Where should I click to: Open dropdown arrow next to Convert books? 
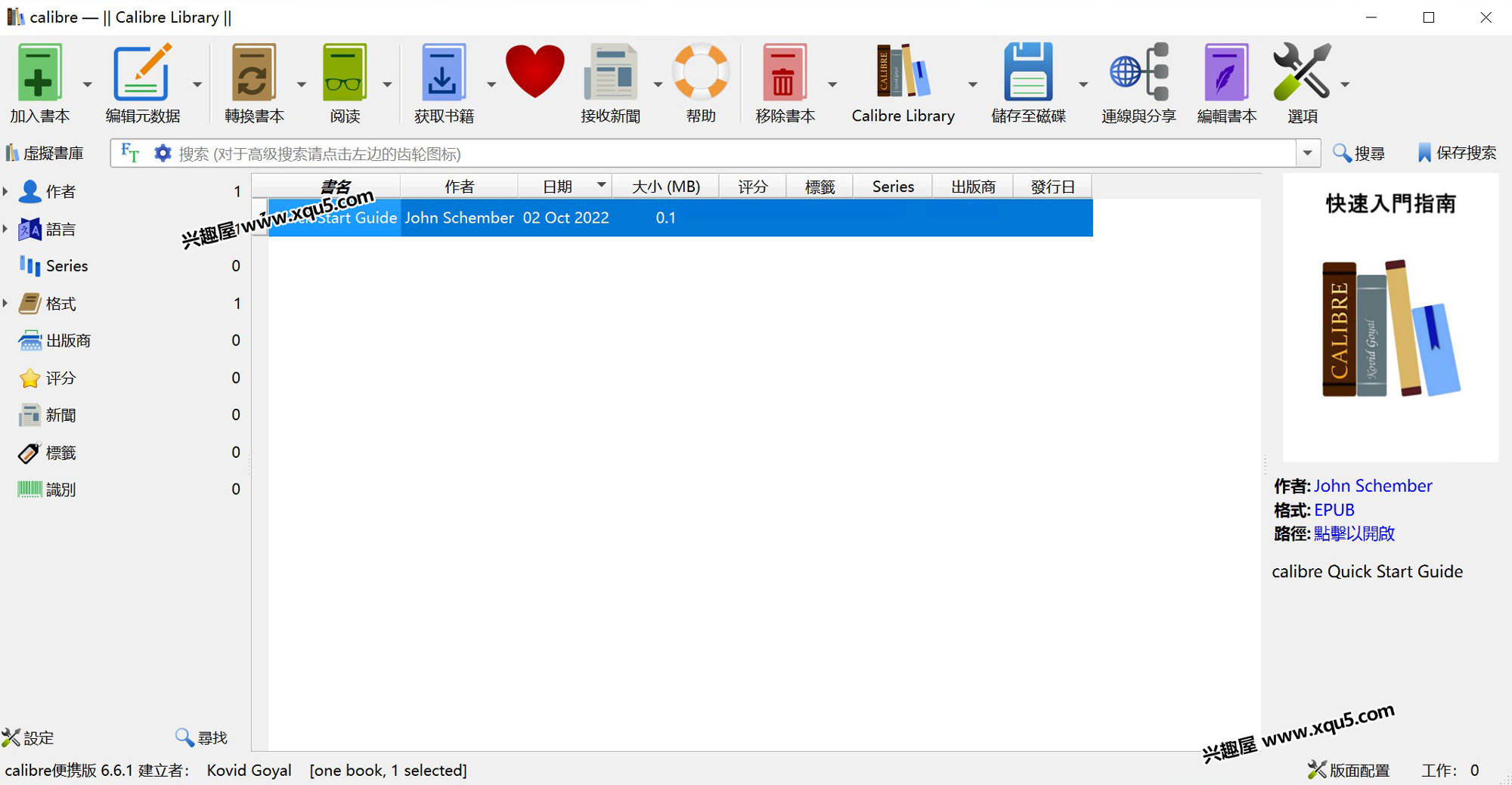301,85
